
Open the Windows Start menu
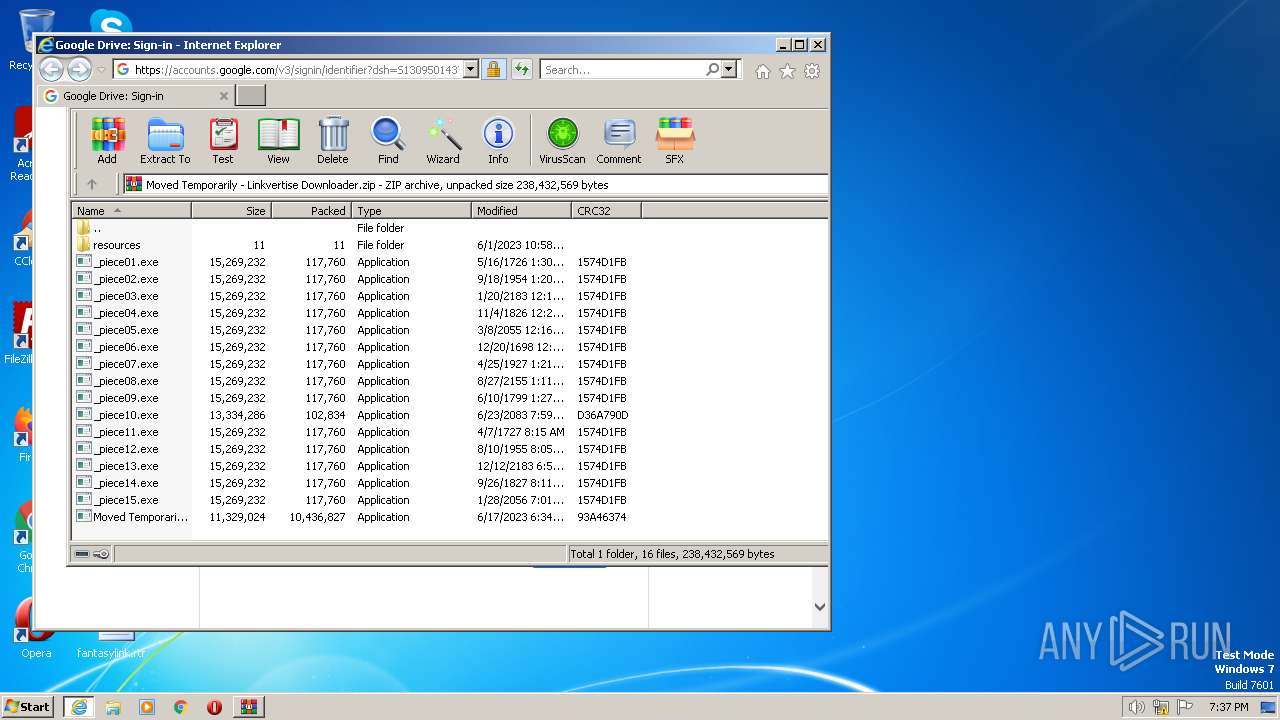click(28, 707)
